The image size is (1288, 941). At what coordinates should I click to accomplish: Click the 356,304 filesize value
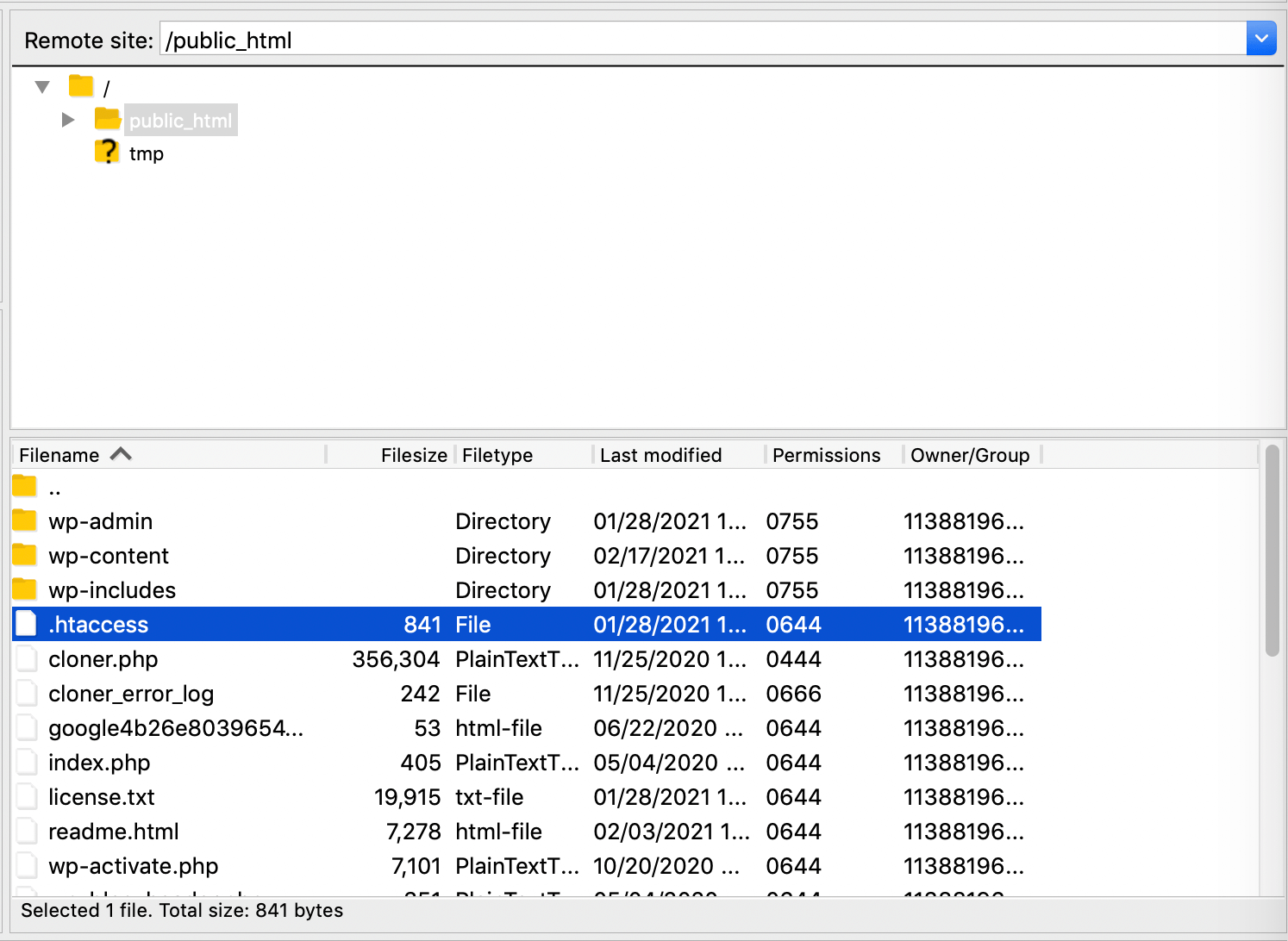(x=396, y=659)
